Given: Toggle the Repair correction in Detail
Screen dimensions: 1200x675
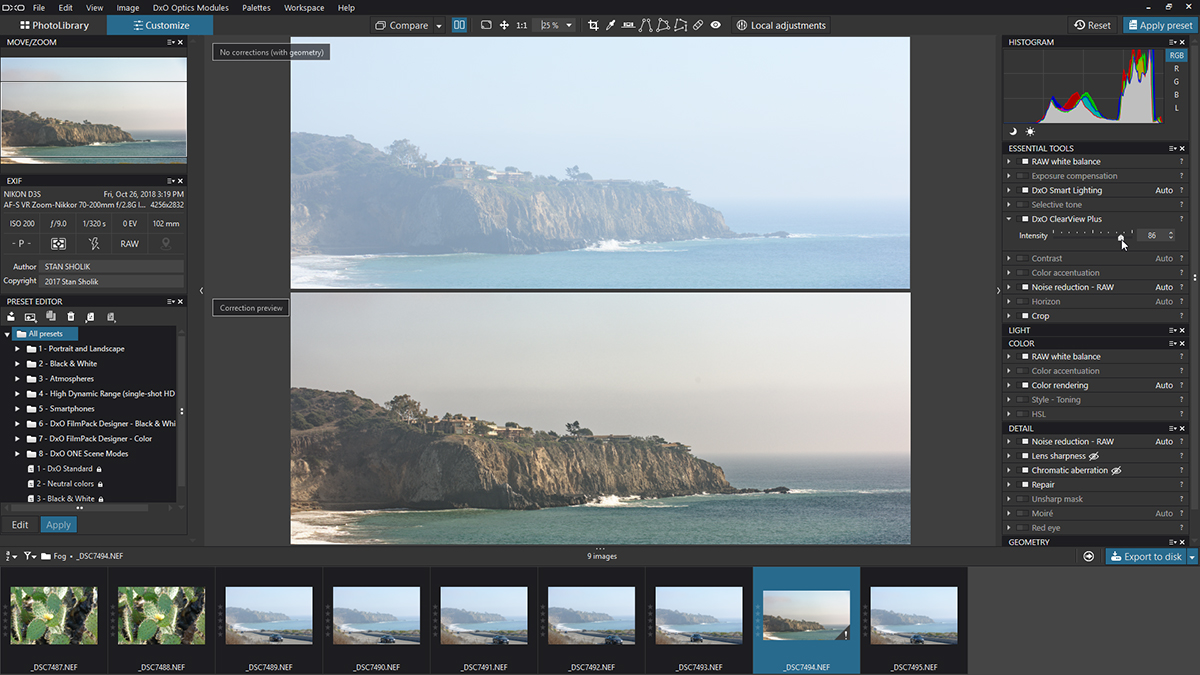Looking at the screenshot, I should click(x=1023, y=485).
